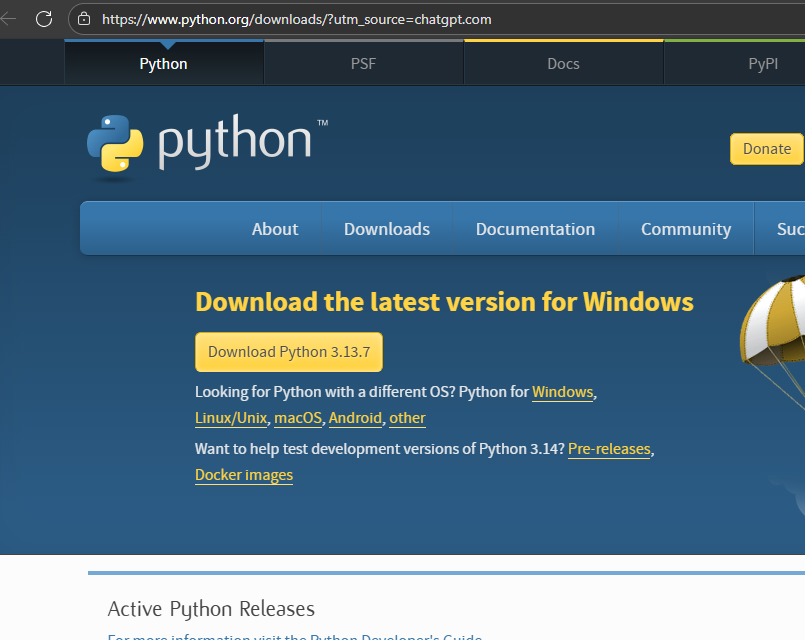Open the Python top tab
This screenshot has width=805, height=640.
tap(163, 64)
